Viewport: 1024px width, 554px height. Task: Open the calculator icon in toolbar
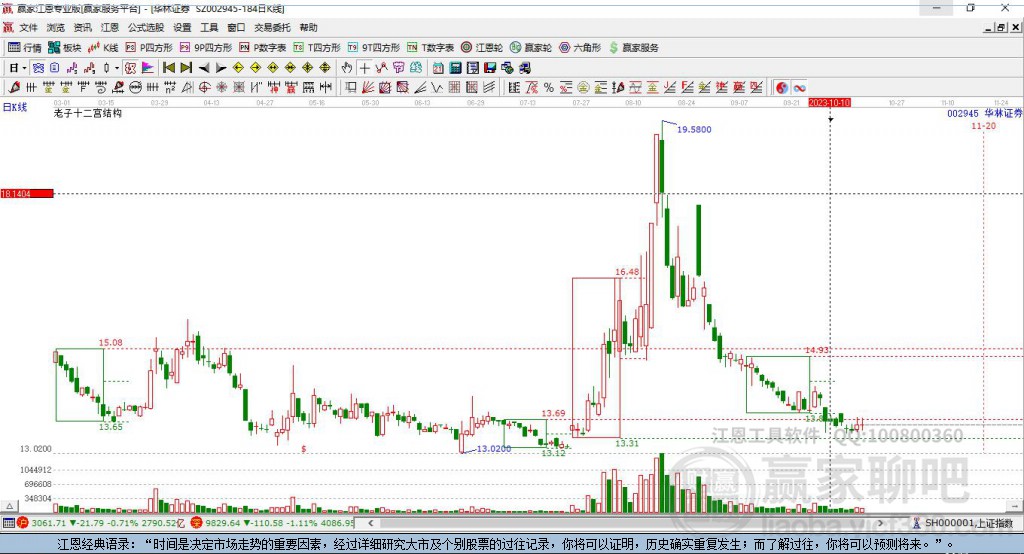455,68
